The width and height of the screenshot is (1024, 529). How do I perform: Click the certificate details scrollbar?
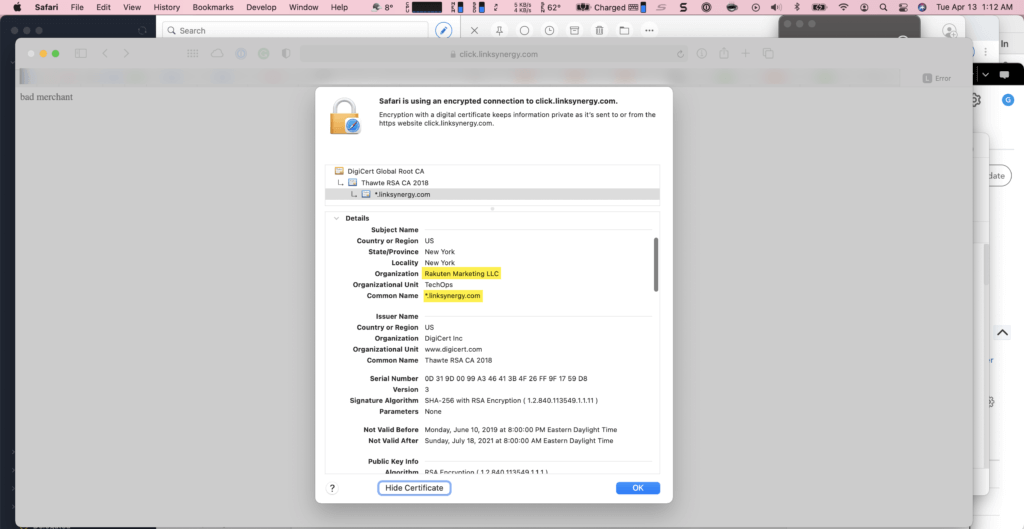click(x=656, y=264)
